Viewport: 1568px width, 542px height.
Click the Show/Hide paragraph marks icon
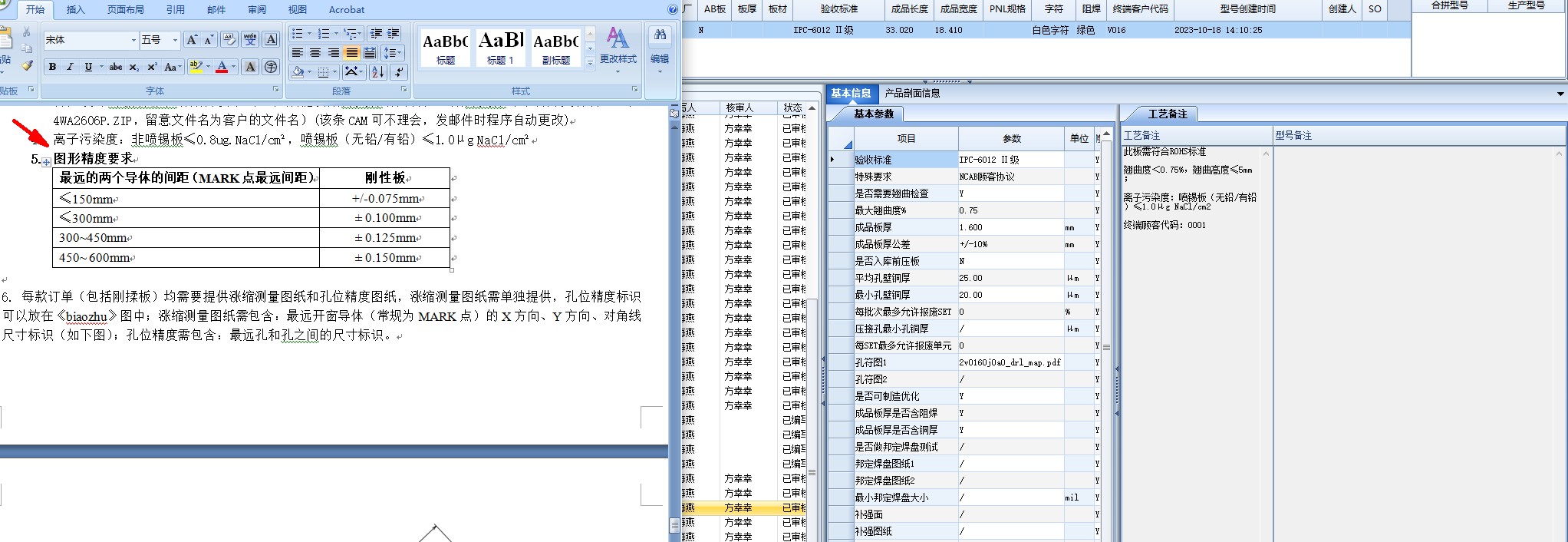pos(398,72)
